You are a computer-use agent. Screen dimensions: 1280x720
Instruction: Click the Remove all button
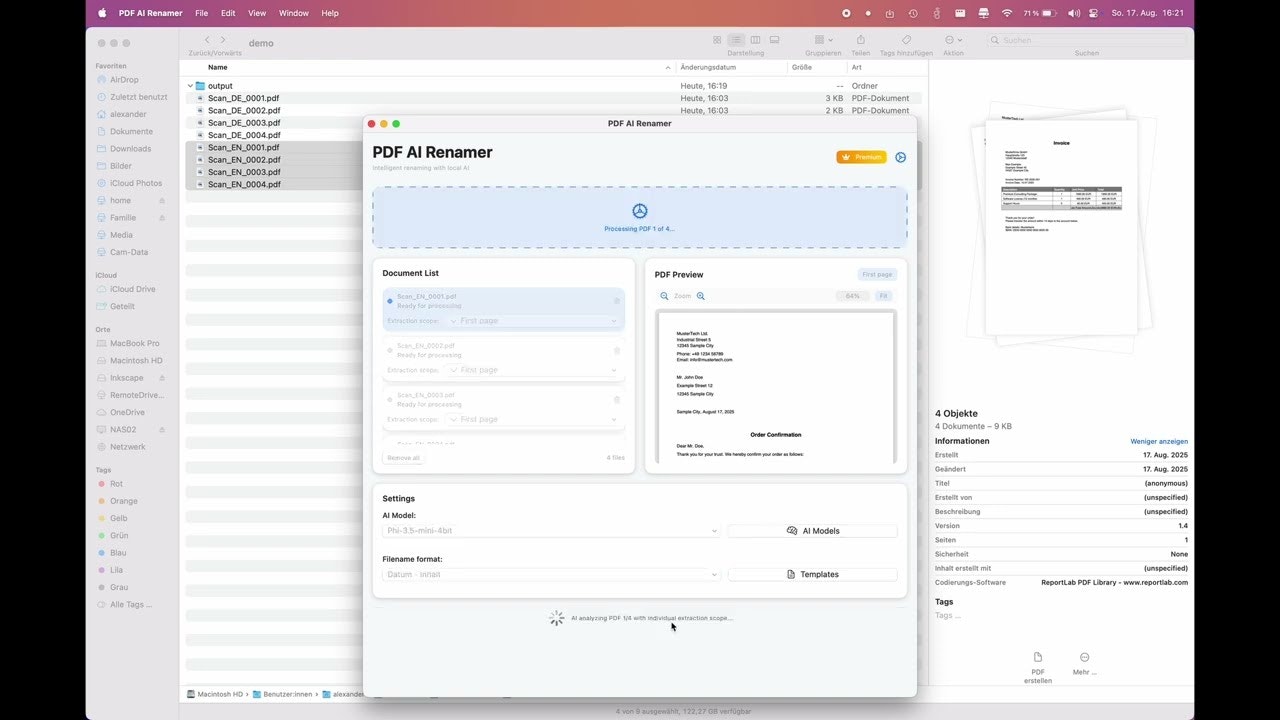click(x=404, y=458)
